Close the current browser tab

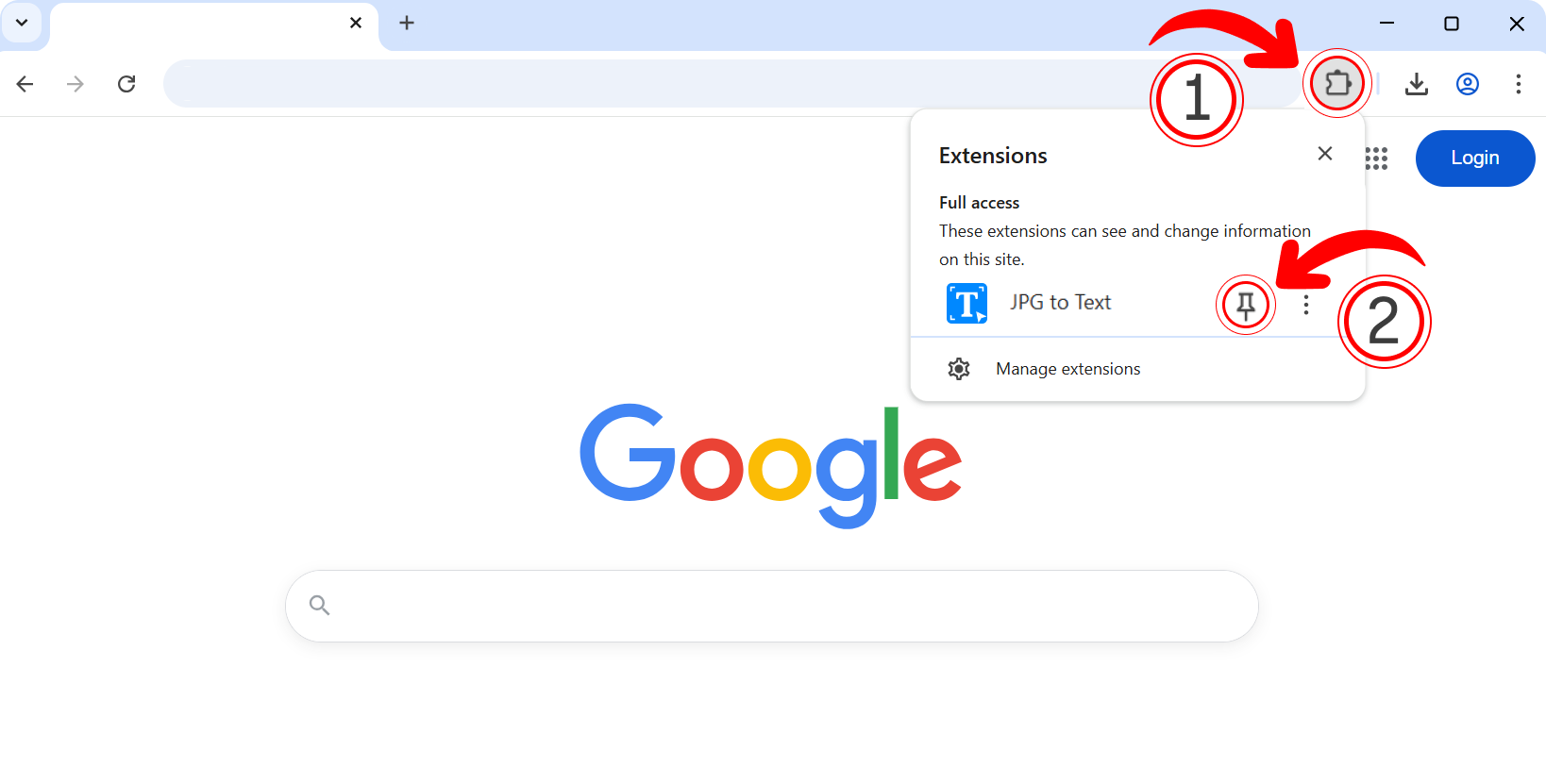tap(356, 23)
